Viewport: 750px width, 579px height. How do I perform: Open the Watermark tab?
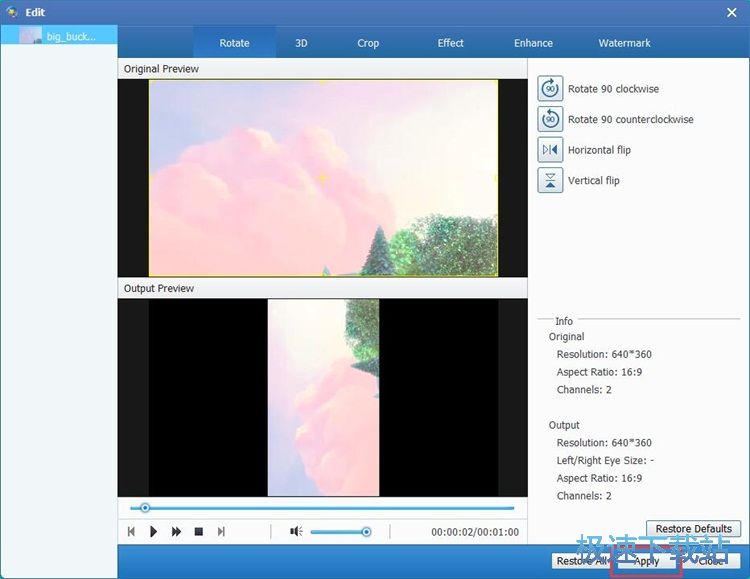pyautogui.click(x=624, y=43)
